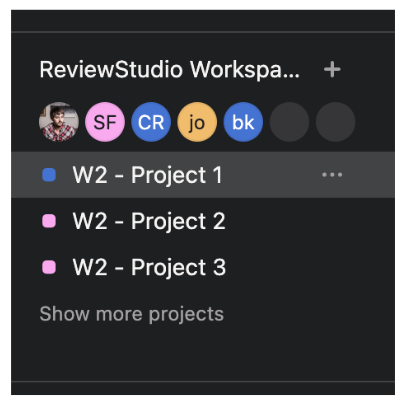Expand list via Show more projects
This screenshot has width=407, height=414.
pos(132,314)
